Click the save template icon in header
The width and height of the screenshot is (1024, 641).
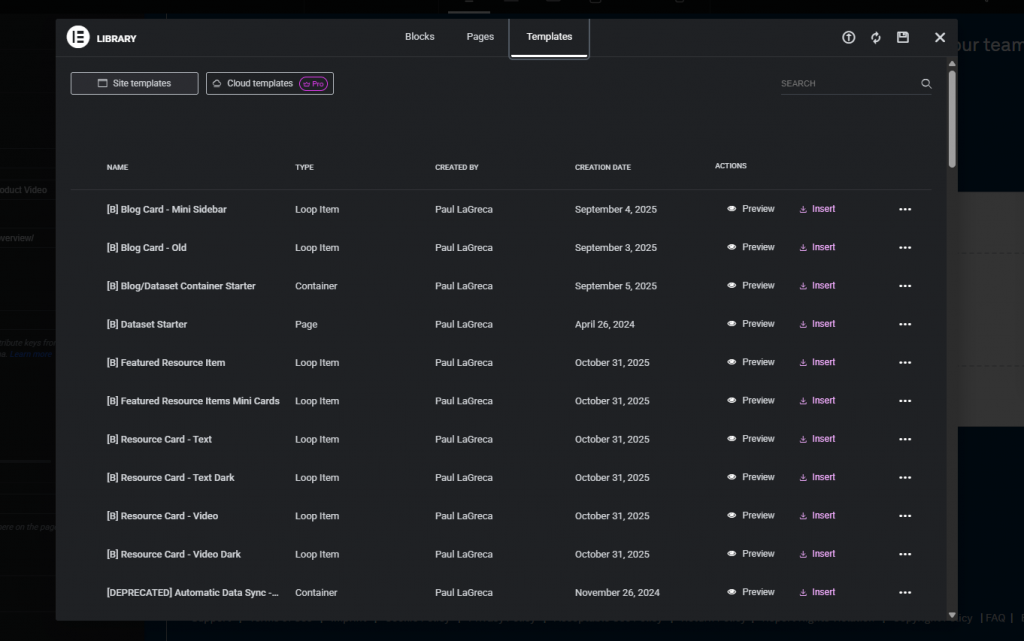(x=903, y=38)
